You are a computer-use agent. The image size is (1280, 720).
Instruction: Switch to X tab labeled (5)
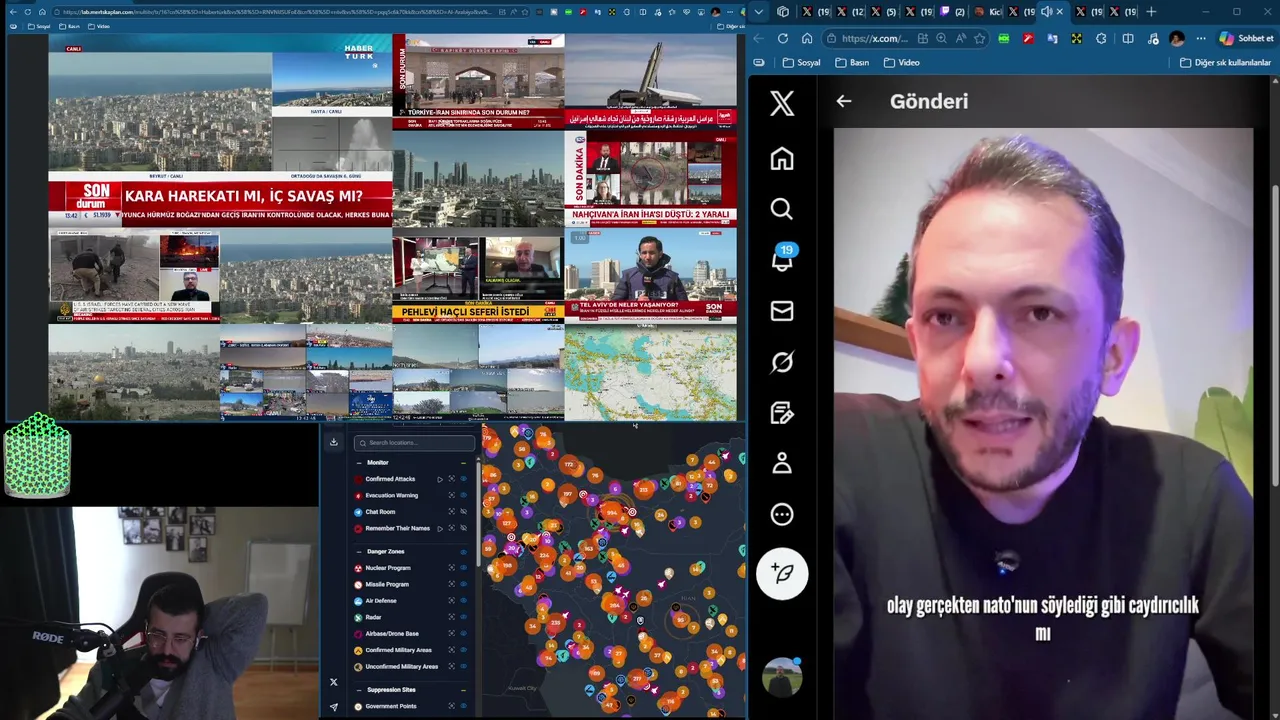pyautogui.click(x=884, y=12)
